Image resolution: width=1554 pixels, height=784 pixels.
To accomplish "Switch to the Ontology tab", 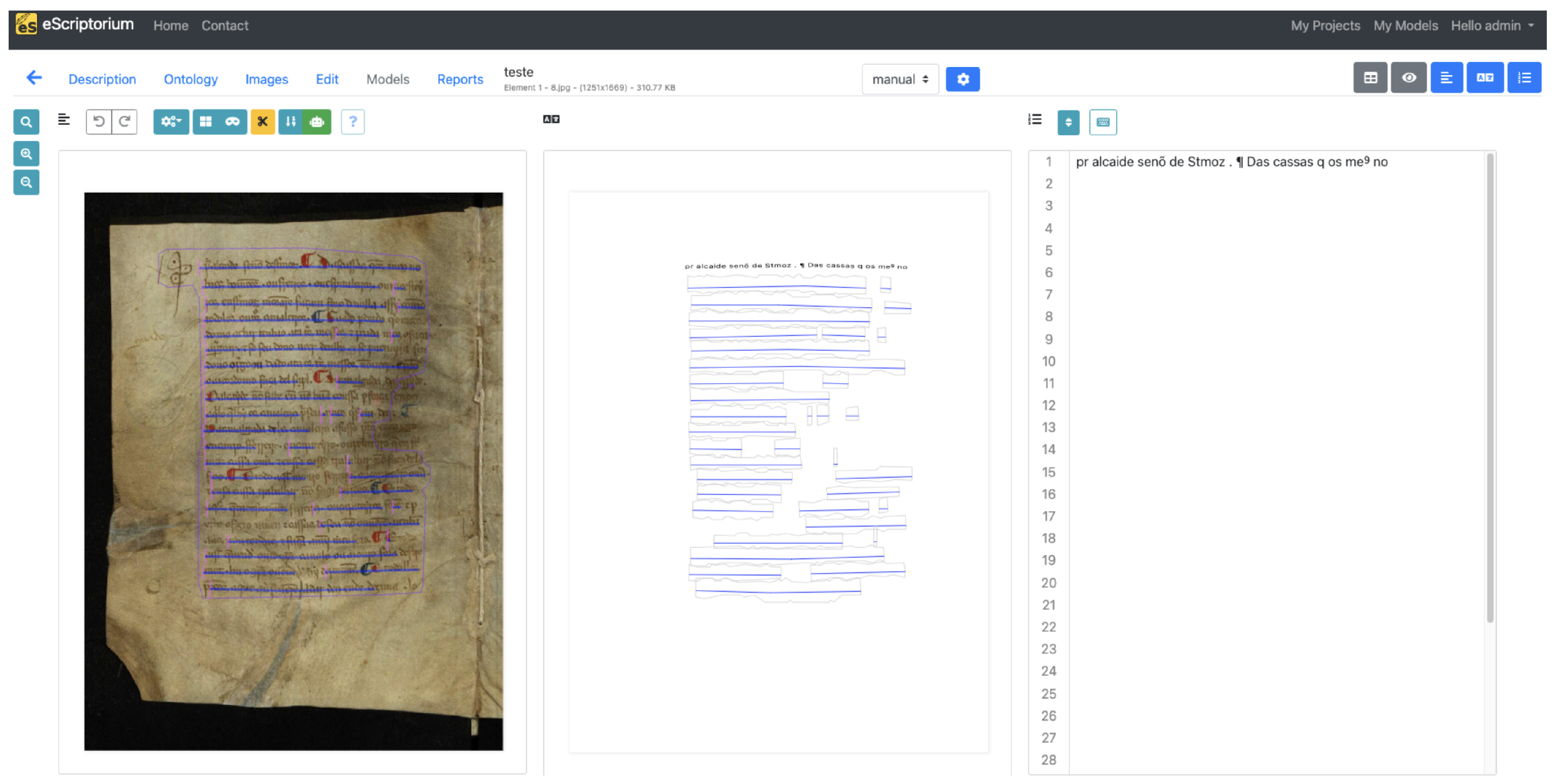I will click(x=191, y=79).
